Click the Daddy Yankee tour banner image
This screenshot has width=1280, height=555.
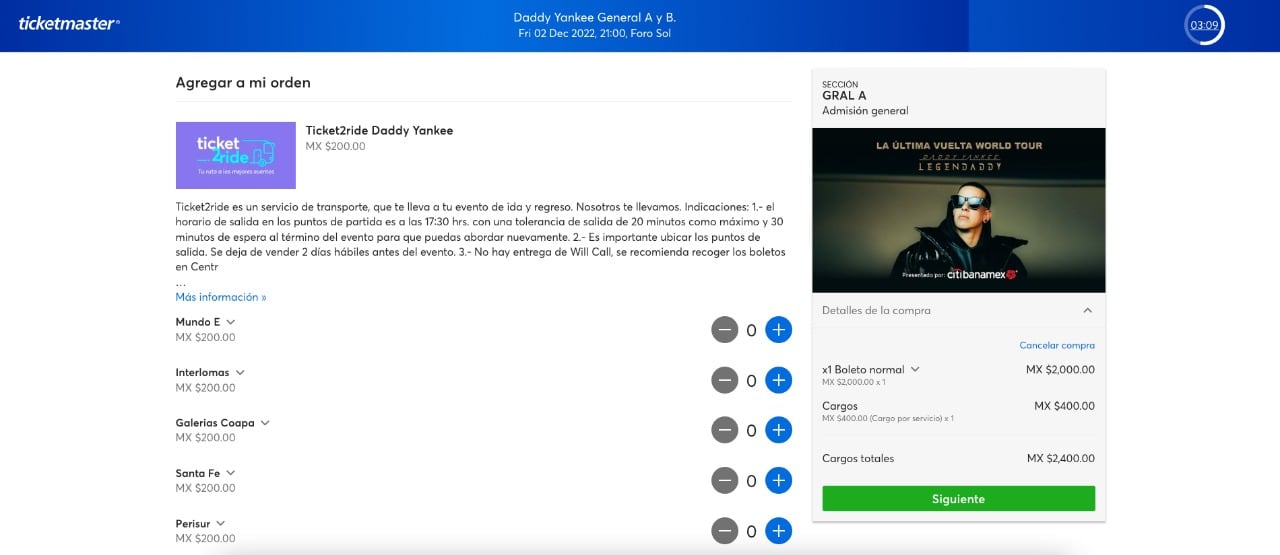click(x=959, y=210)
